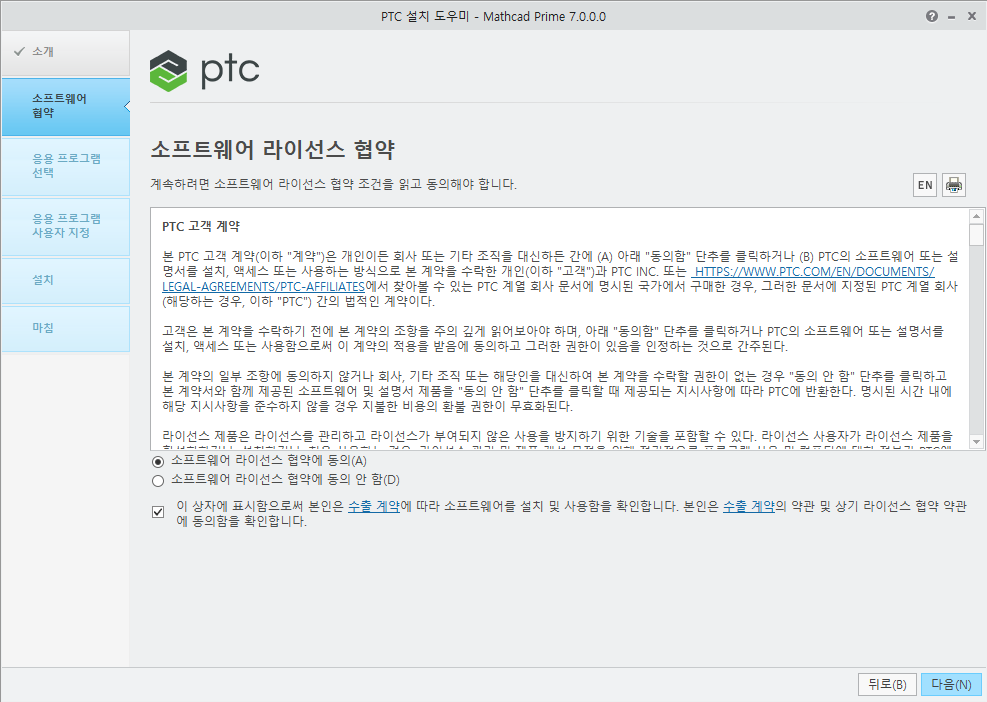The width and height of the screenshot is (987, 702).
Task: Select the 소프트웨어 협약 sidebar step
Action: pos(65,106)
